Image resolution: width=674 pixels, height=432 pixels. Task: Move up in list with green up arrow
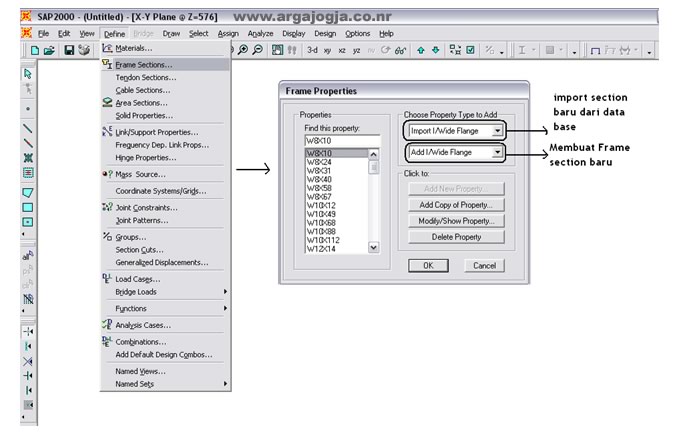pos(421,50)
